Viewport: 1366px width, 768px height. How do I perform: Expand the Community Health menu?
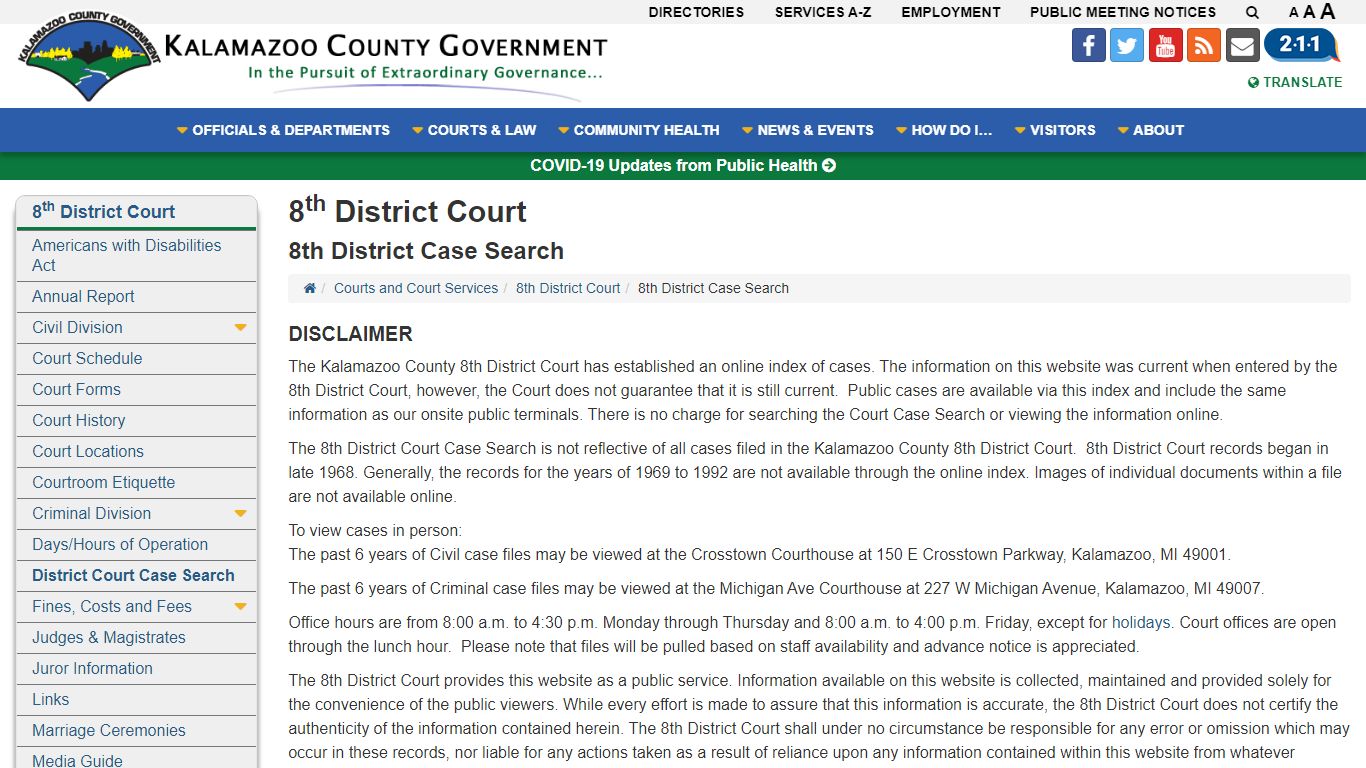pos(638,130)
